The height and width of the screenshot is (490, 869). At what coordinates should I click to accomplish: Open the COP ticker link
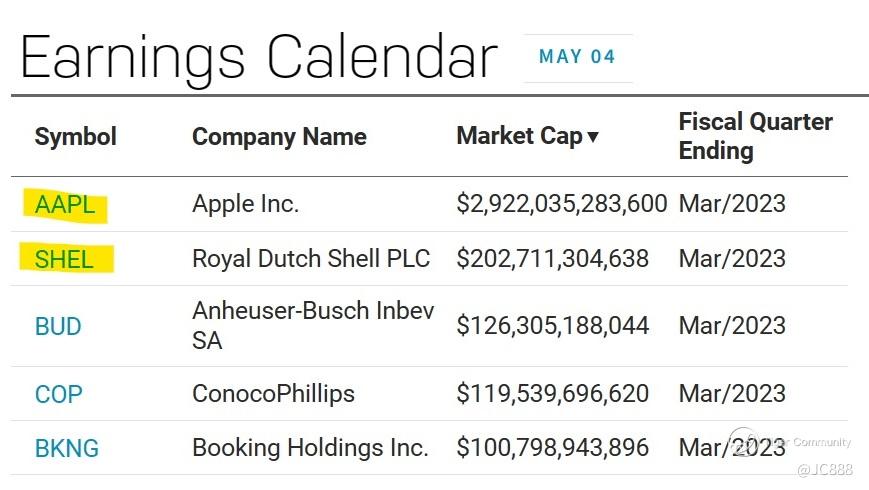(58, 394)
